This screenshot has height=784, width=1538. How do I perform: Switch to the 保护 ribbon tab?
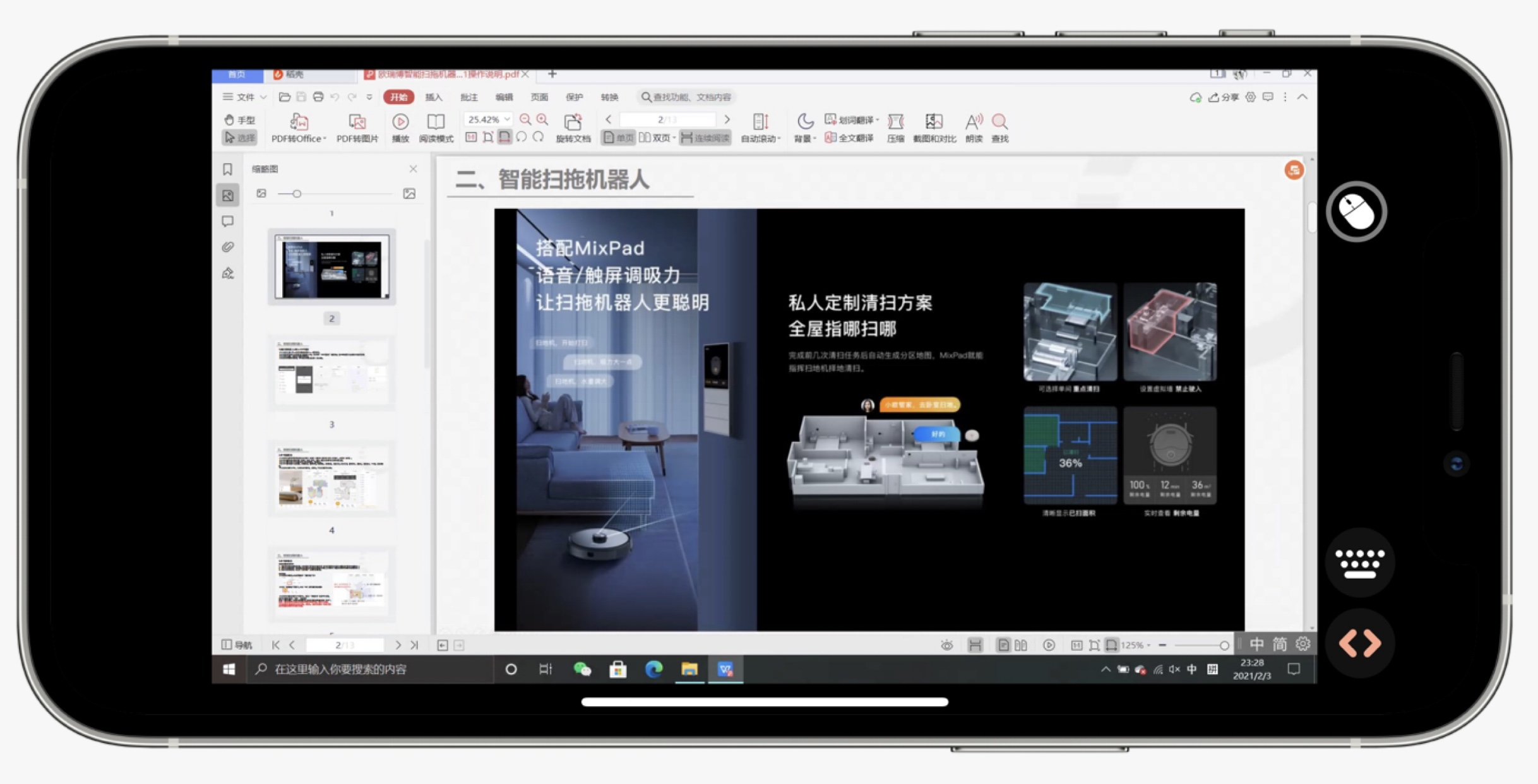coord(574,97)
